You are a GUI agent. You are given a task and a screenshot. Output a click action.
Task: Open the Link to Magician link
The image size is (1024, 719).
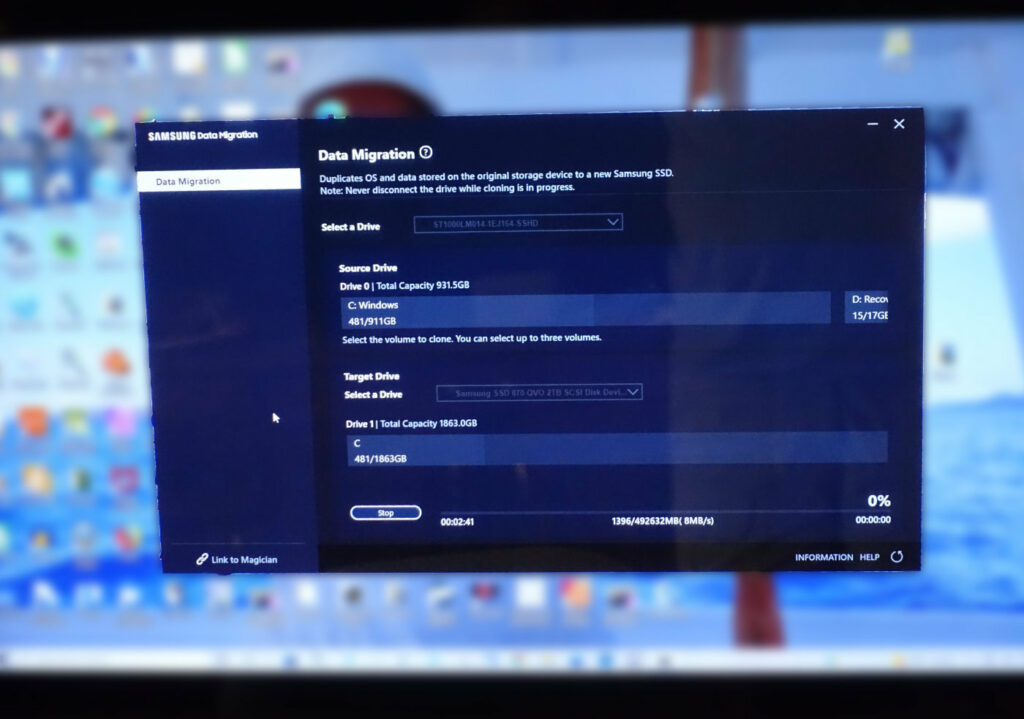(x=237, y=560)
